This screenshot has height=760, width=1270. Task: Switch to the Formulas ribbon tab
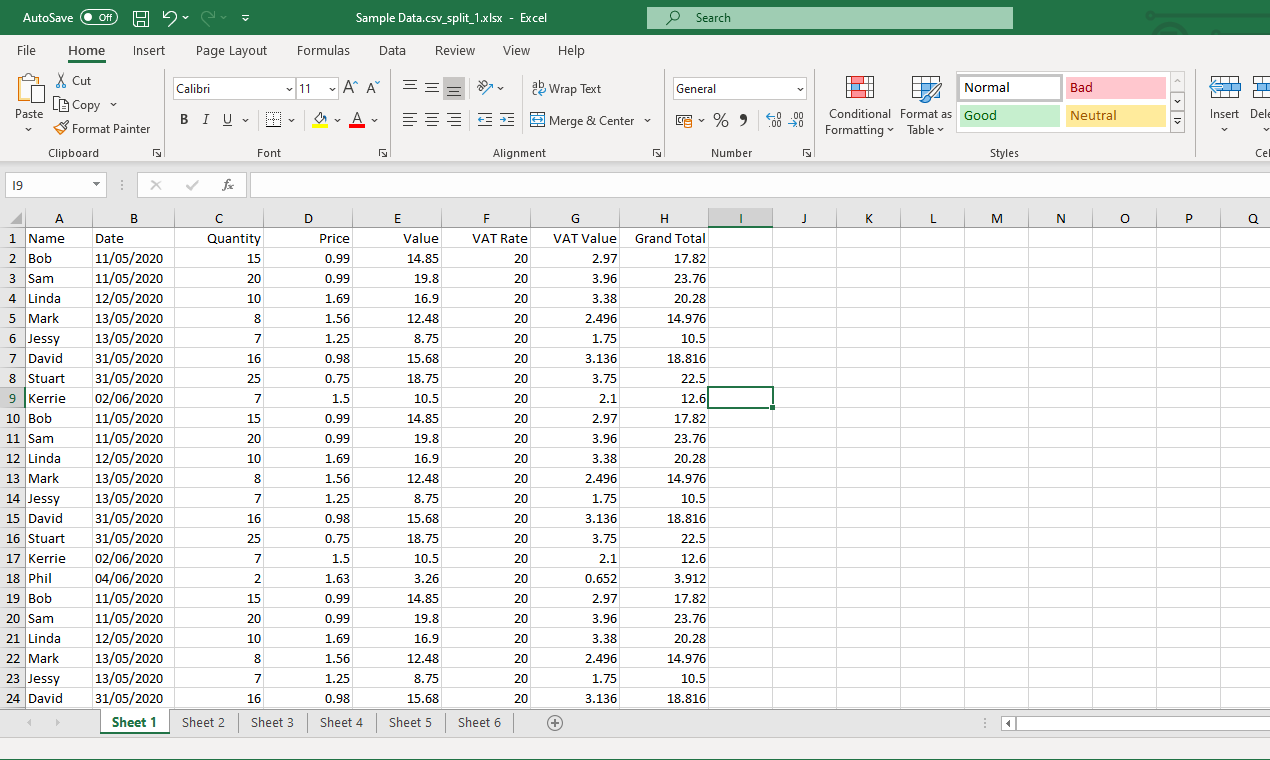point(323,50)
